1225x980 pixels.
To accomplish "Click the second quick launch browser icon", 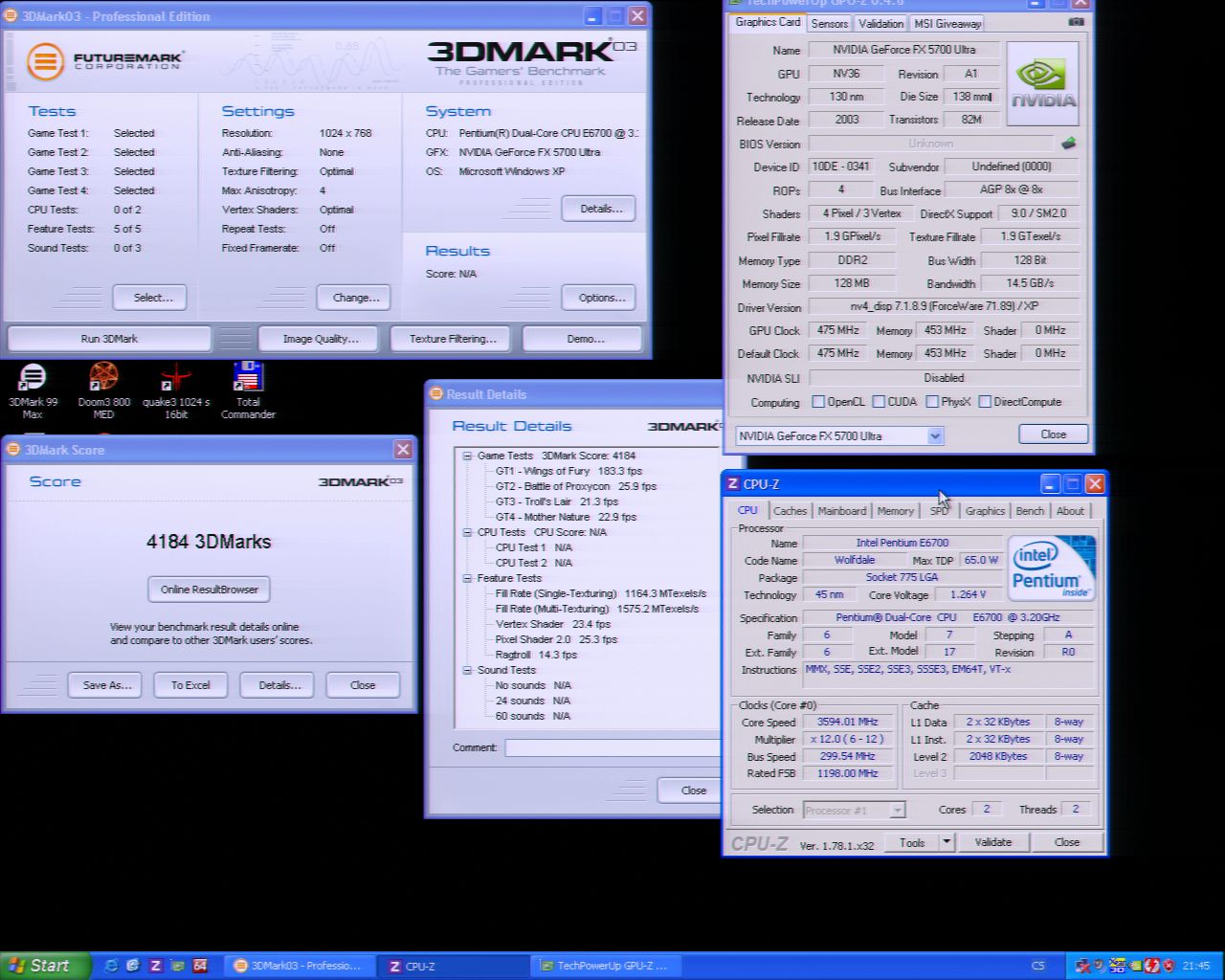I will [x=133, y=966].
